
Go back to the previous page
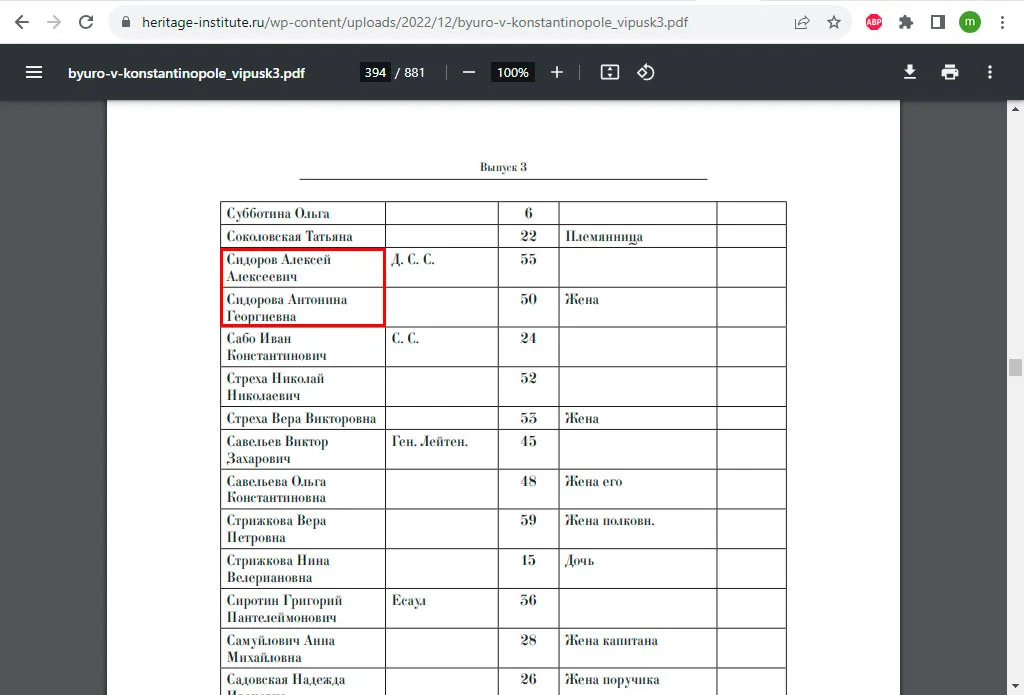tap(22, 22)
